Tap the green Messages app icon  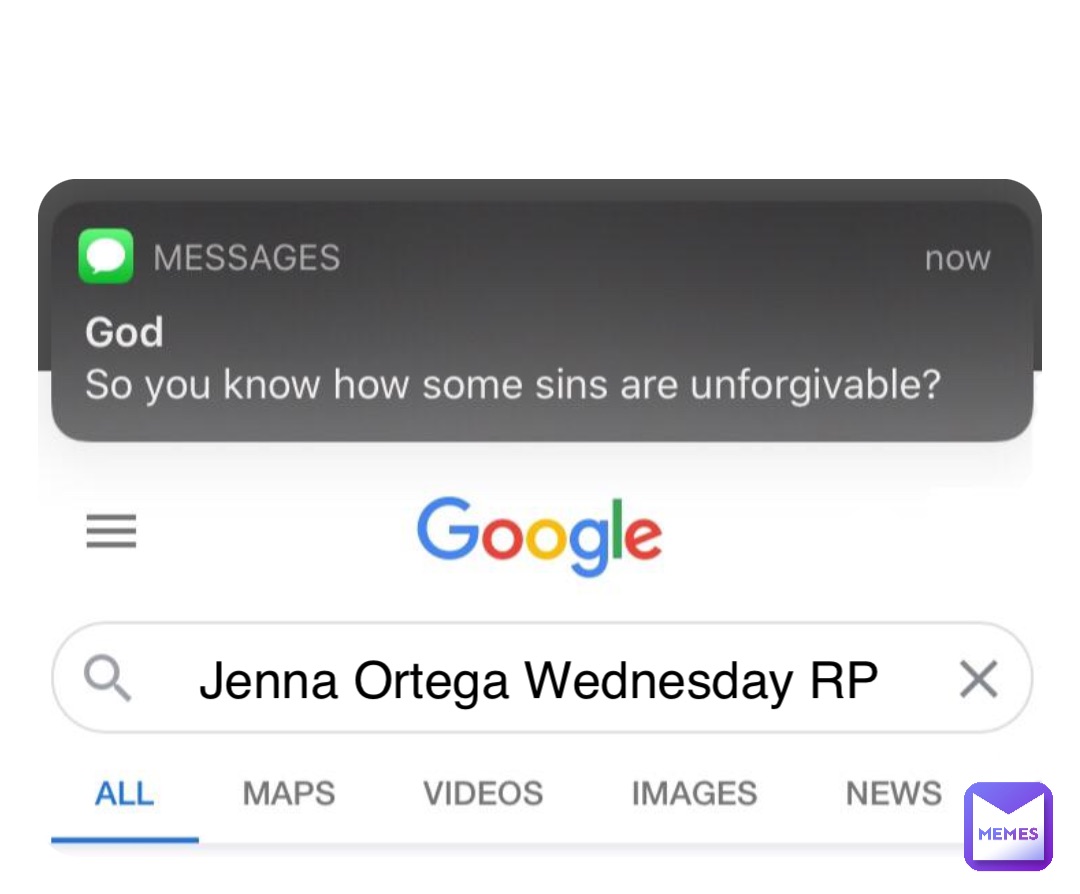(x=105, y=256)
